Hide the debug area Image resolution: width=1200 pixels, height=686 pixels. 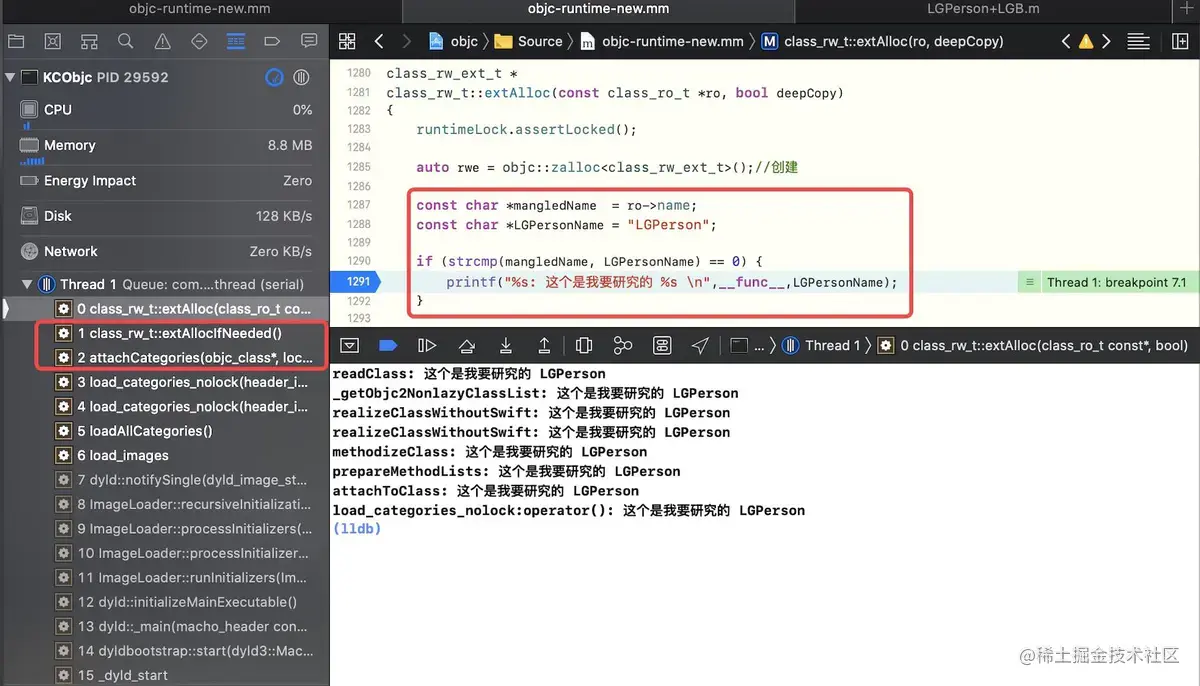349,345
